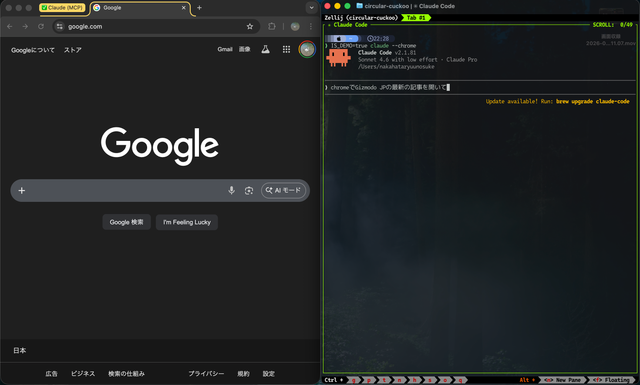This screenshot has width=640, height=385.
Task: Click the plus icon in the search box
Action: pyautogui.click(x=22, y=190)
